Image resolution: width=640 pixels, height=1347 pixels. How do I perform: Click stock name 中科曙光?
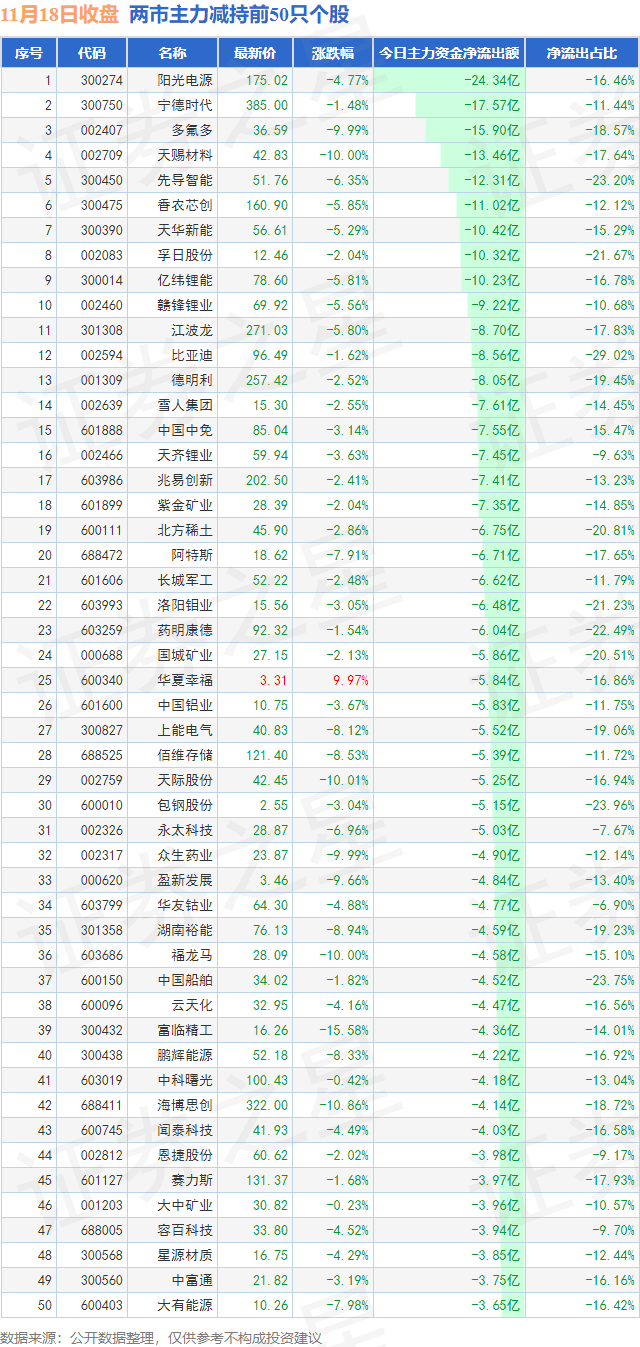[x=185, y=1080]
